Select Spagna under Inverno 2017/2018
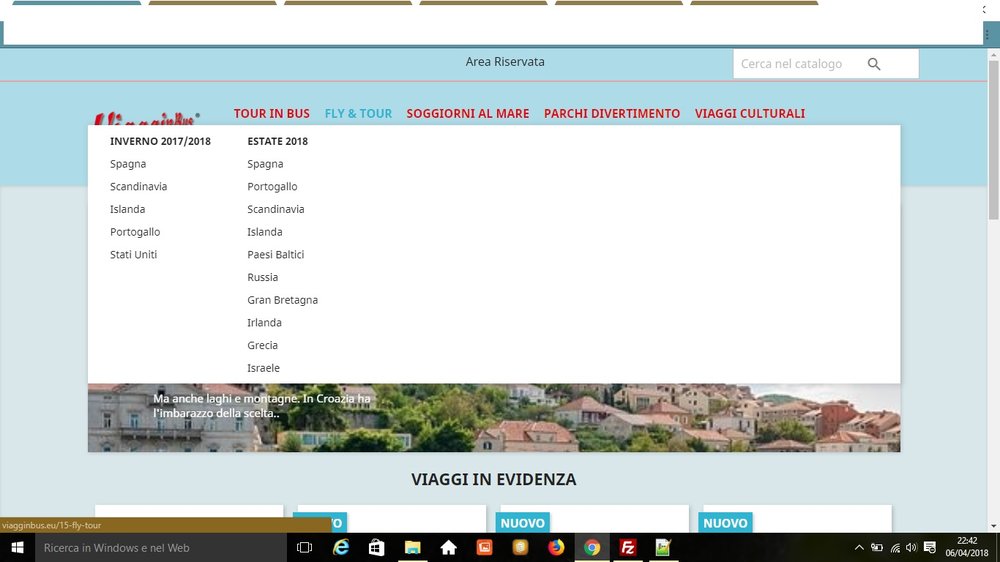This screenshot has width=1000, height=562. 128,164
